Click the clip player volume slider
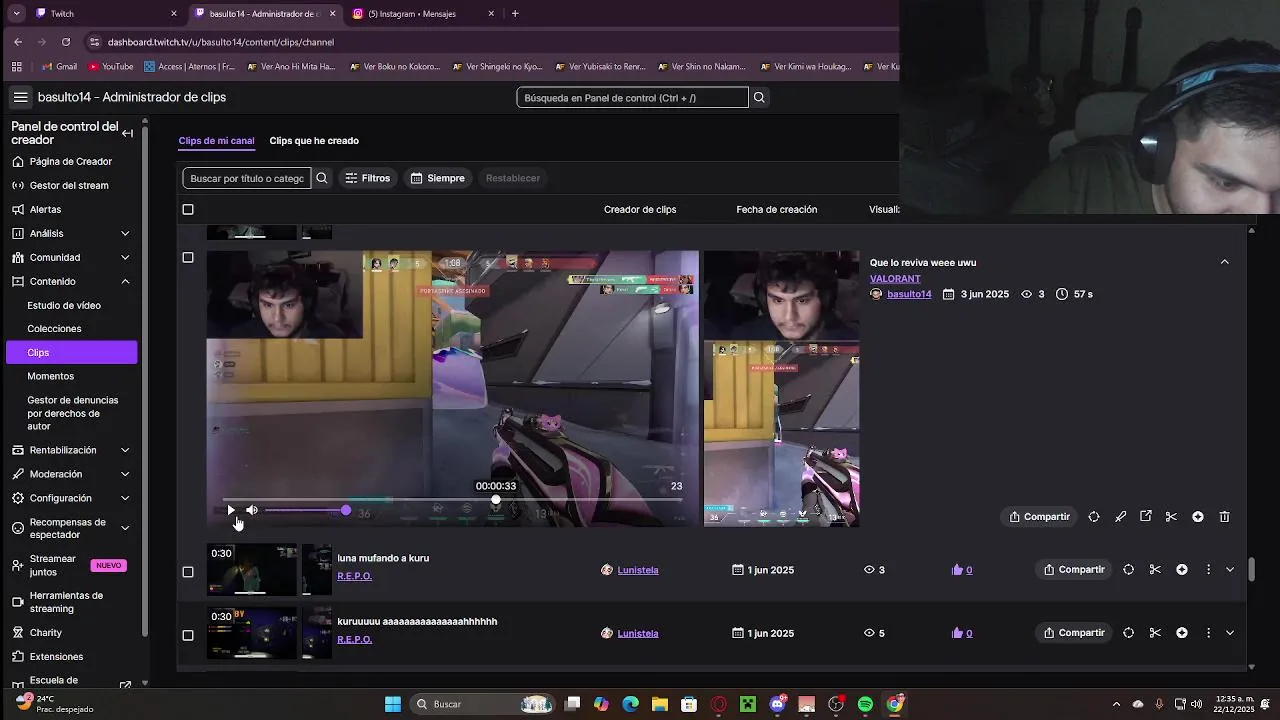The image size is (1280, 720). [x=307, y=511]
